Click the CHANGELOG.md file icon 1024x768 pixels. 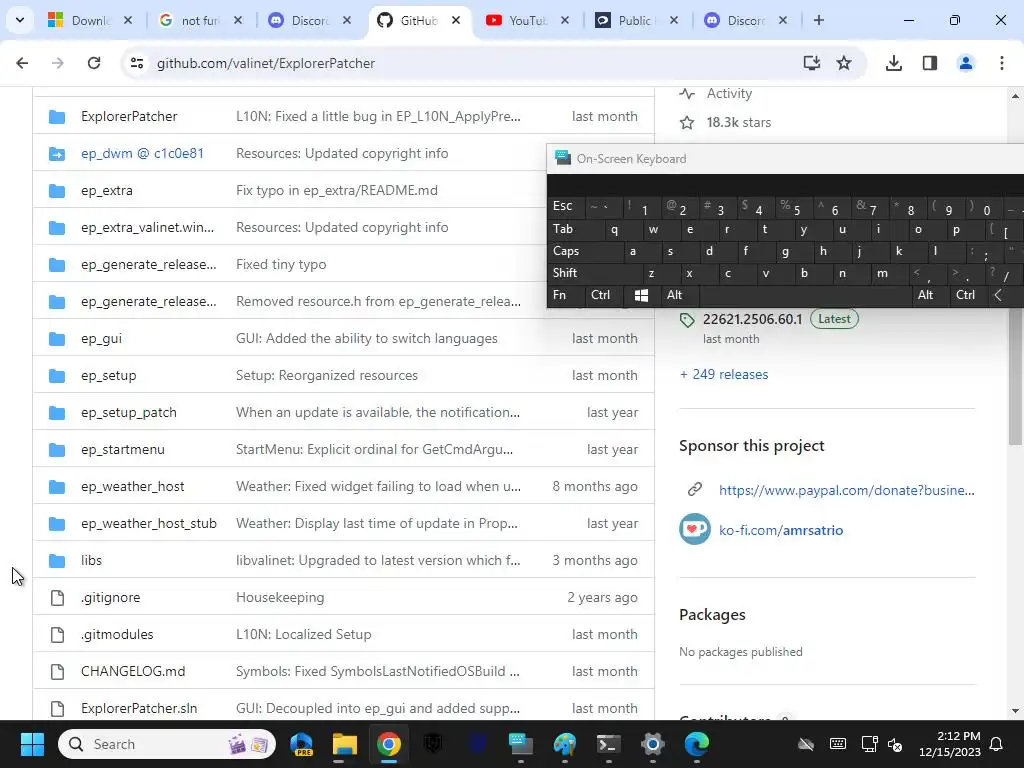(57, 671)
